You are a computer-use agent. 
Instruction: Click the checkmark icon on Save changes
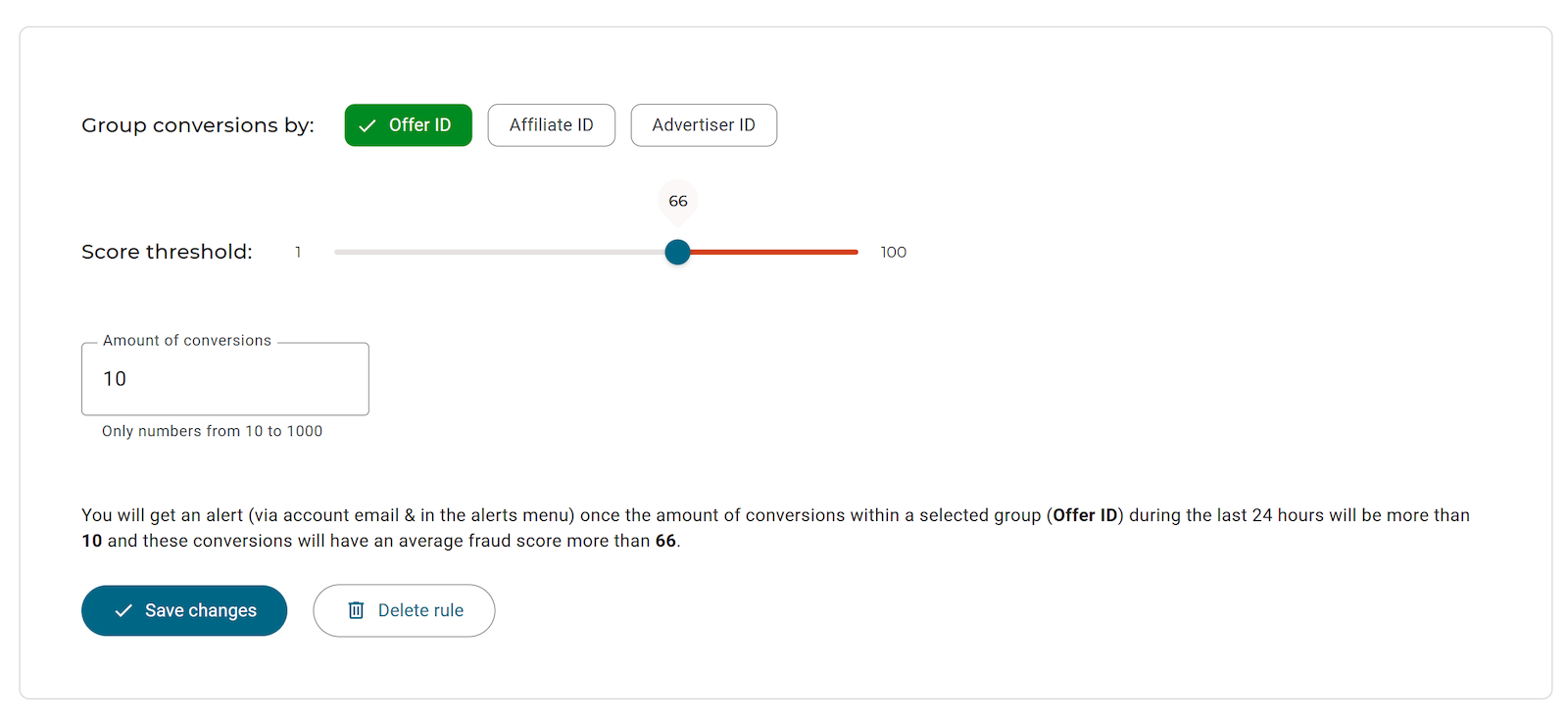click(x=123, y=610)
